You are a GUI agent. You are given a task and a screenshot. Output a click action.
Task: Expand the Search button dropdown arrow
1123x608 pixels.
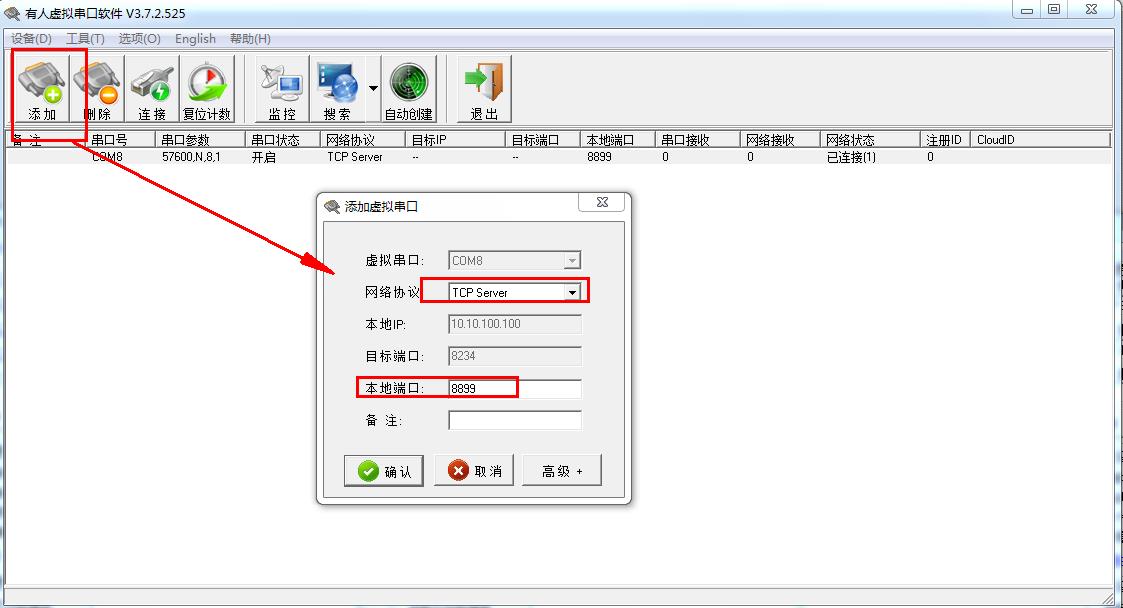pyautogui.click(x=373, y=88)
